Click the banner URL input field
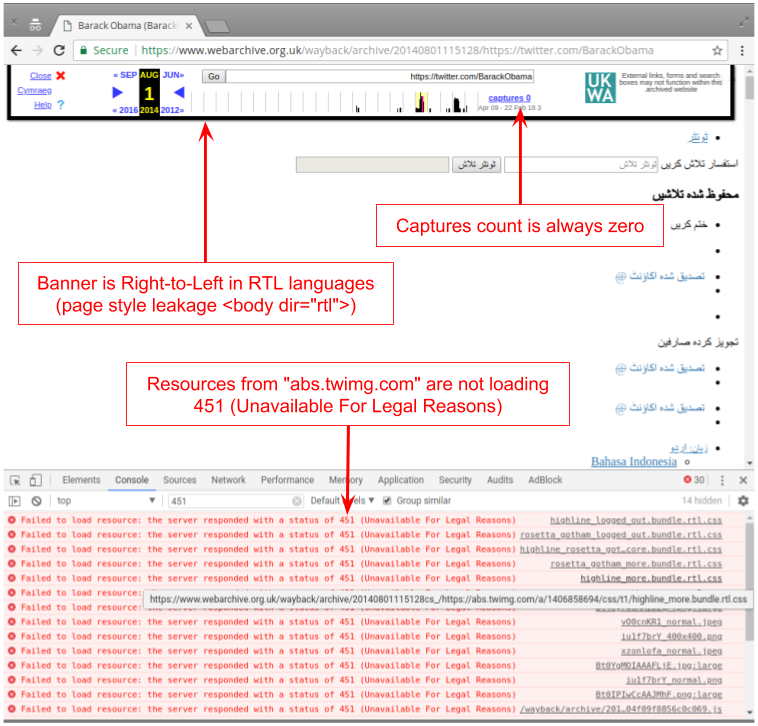The width and height of the screenshot is (758, 726). (379, 76)
